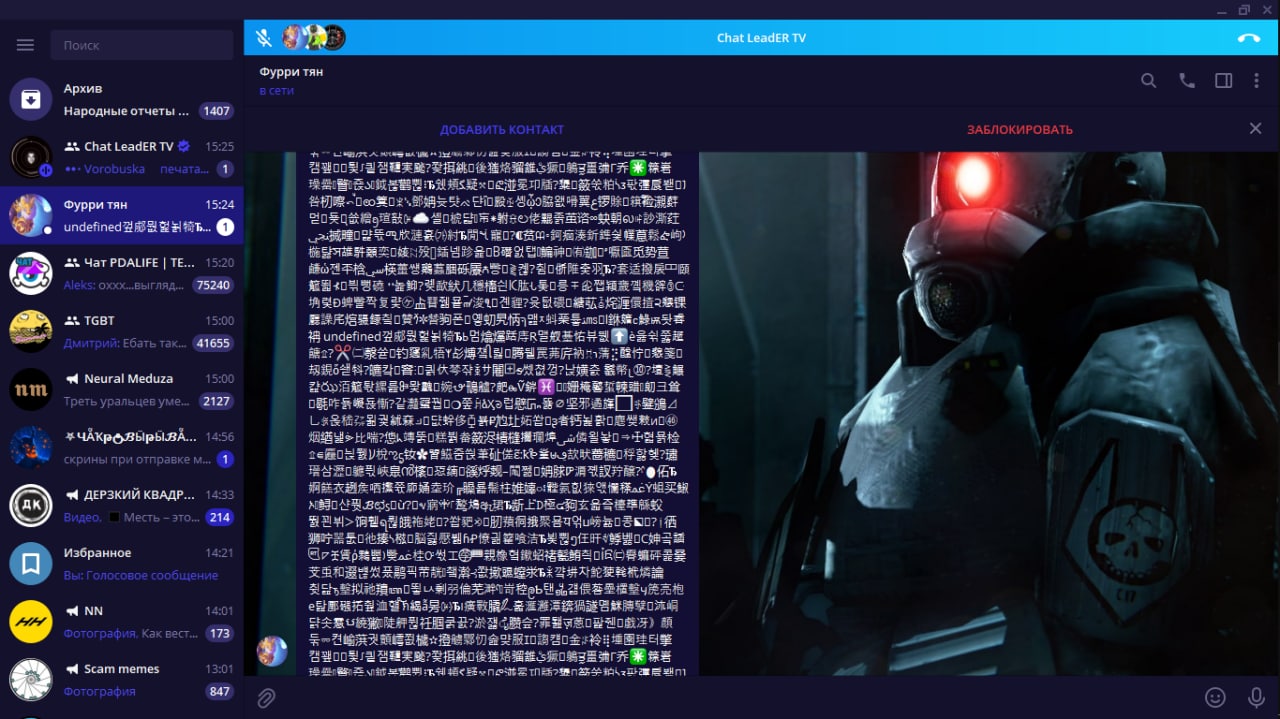1280x719 pixels.
Task: Open the TGBT group chat
Action: pos(121,331)
